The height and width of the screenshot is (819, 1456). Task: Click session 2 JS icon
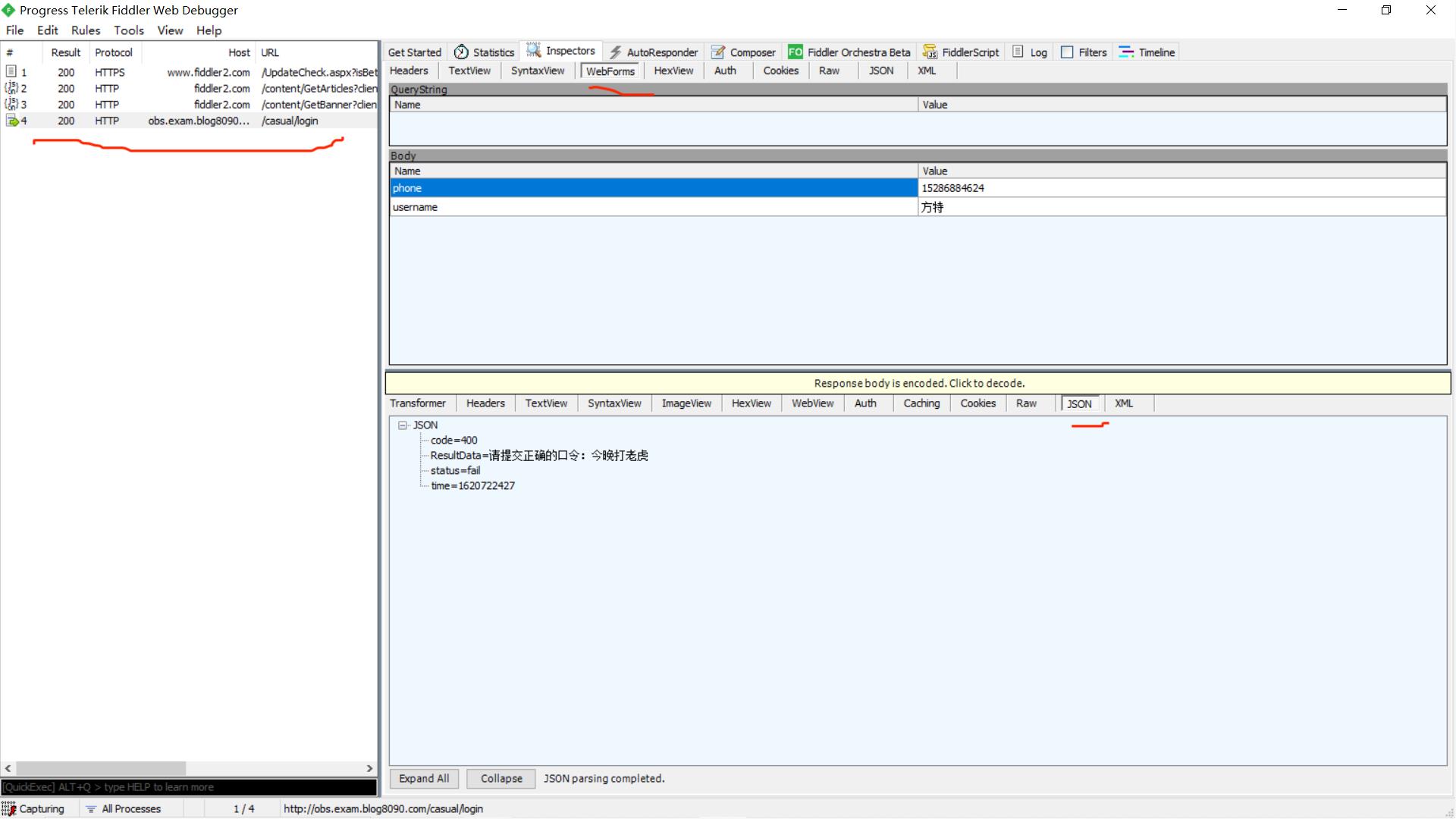point(11,88)
